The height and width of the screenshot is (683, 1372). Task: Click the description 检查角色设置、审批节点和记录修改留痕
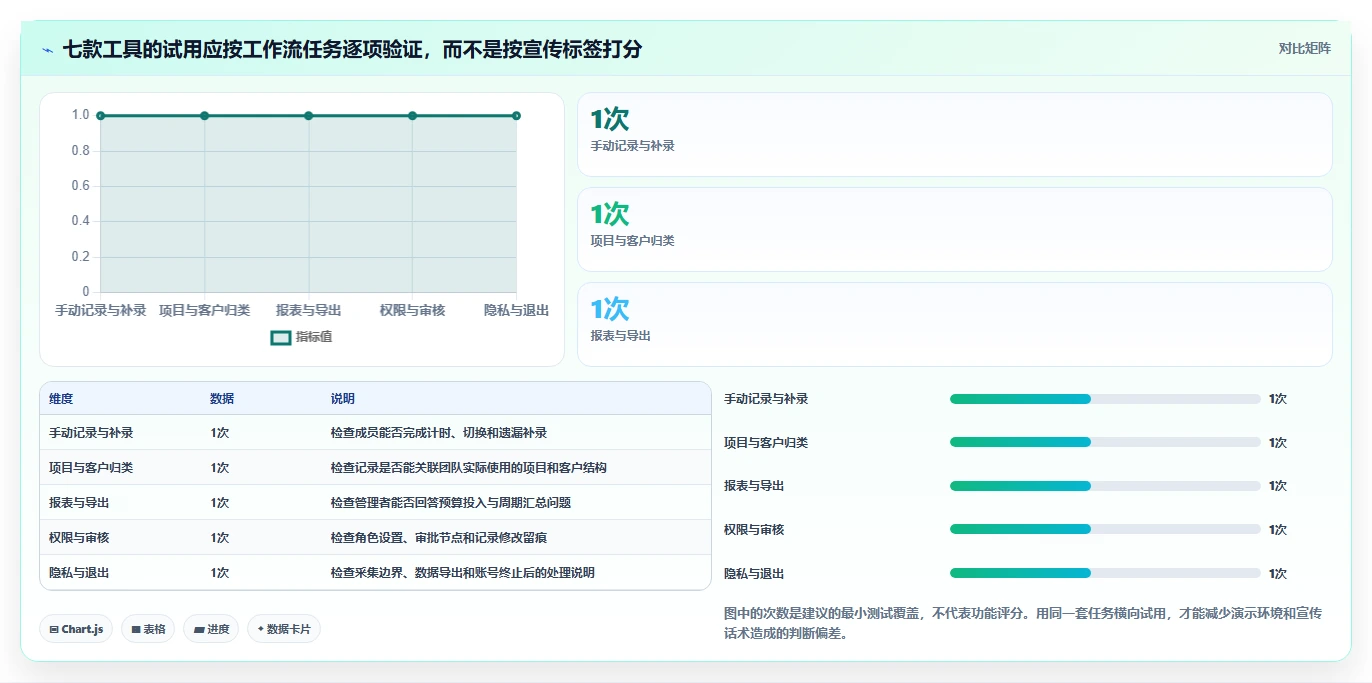point(439,538)
